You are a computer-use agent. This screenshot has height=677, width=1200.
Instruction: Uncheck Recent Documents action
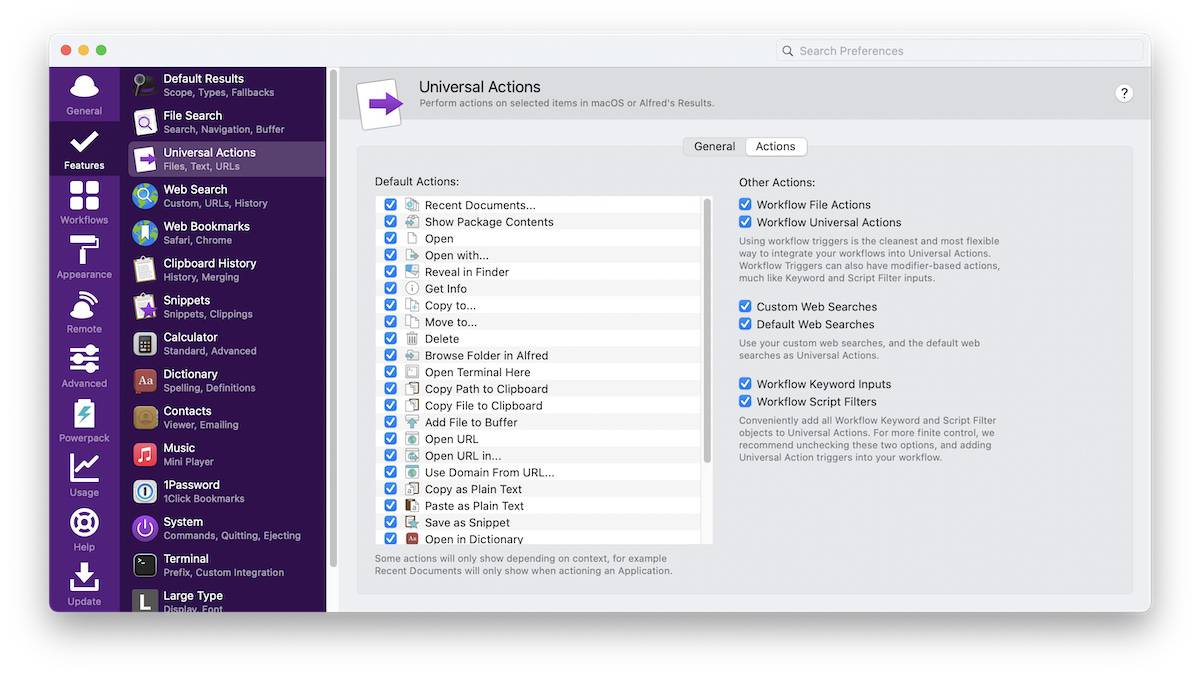(x=391, y=205)
